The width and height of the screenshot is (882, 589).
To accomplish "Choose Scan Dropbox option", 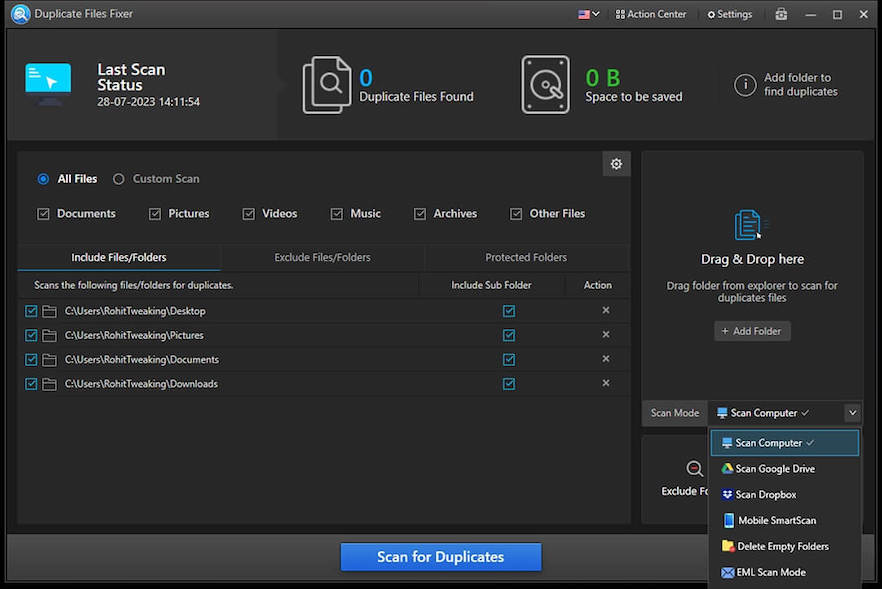I will (x=785, y=494).
